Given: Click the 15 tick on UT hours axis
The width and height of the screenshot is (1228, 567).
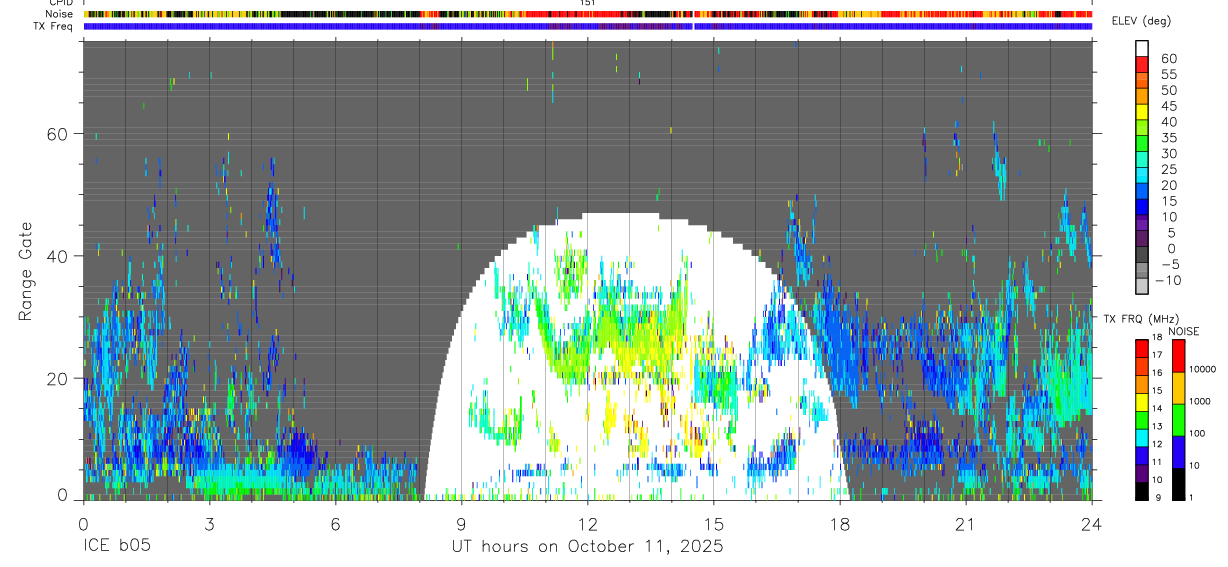Looking at the screenshot, I should (x=713, y=523).
